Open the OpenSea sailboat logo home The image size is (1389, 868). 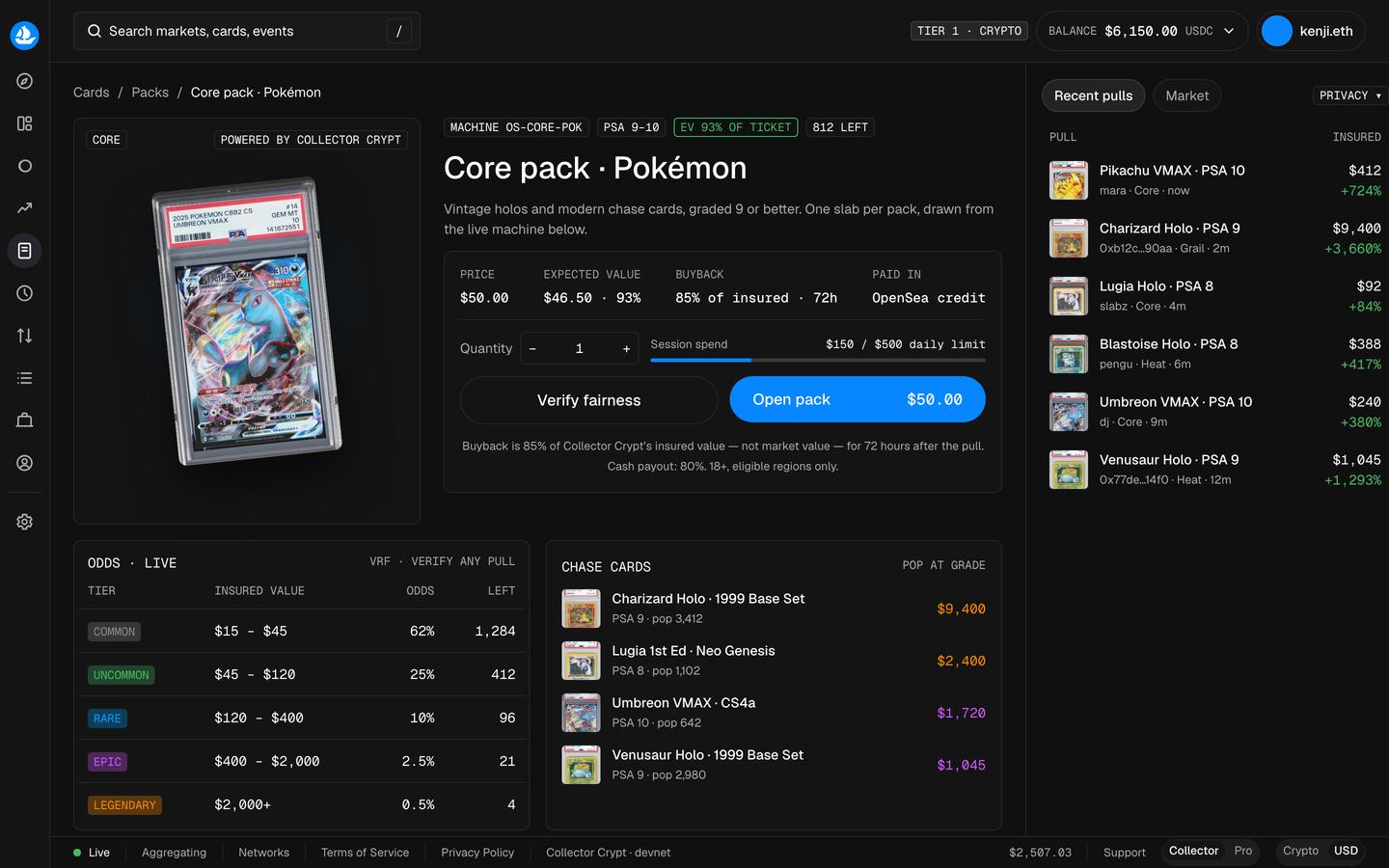(x=24, y=35)
